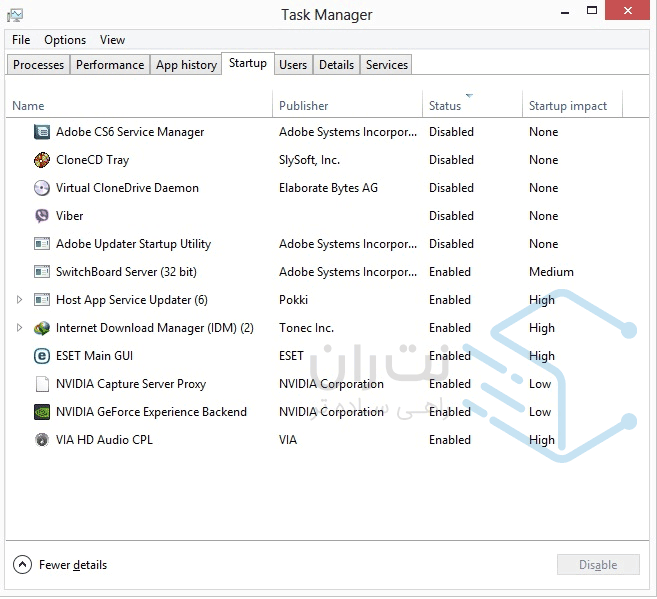The height and width of the screenshot is (599, 657).
Task: Sort by the Startup impact column header
Action: tap(568, 106)
